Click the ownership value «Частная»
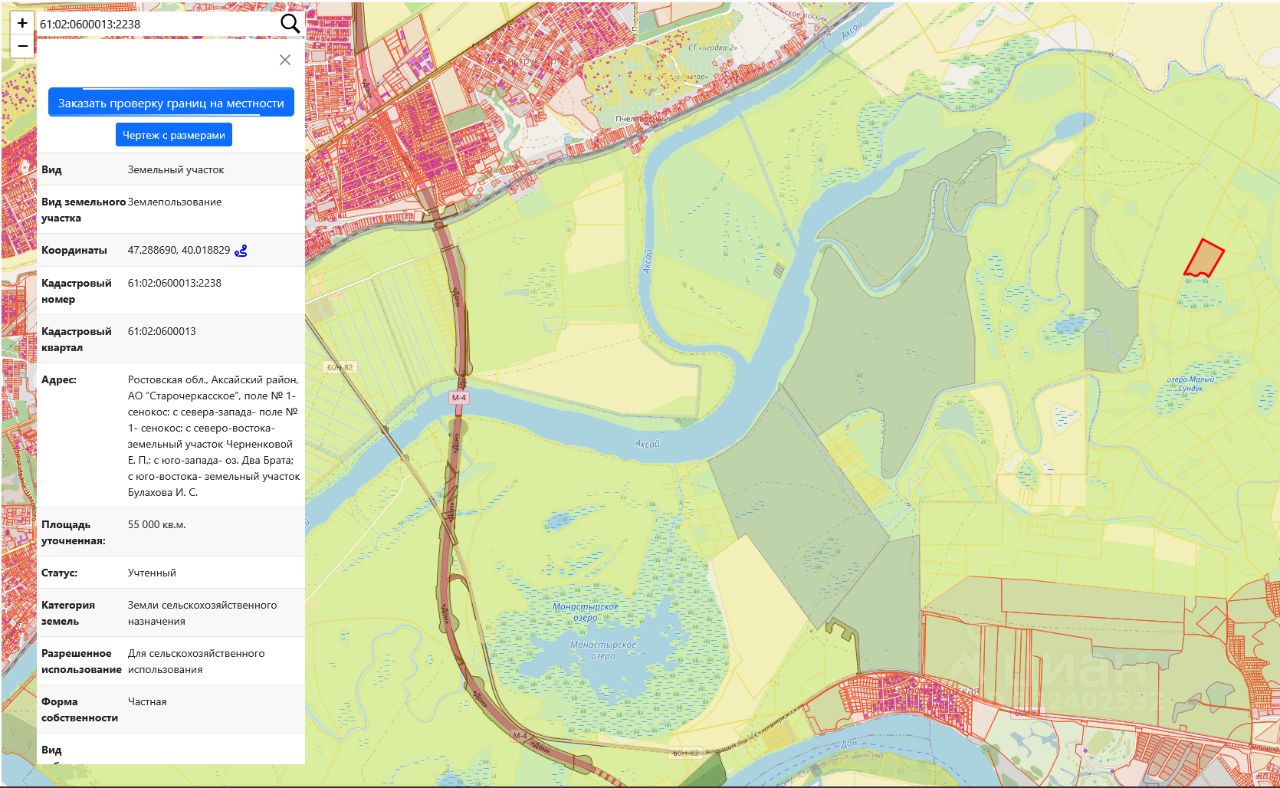Screen dimensions: 1280x788 [x=147, y=702]
